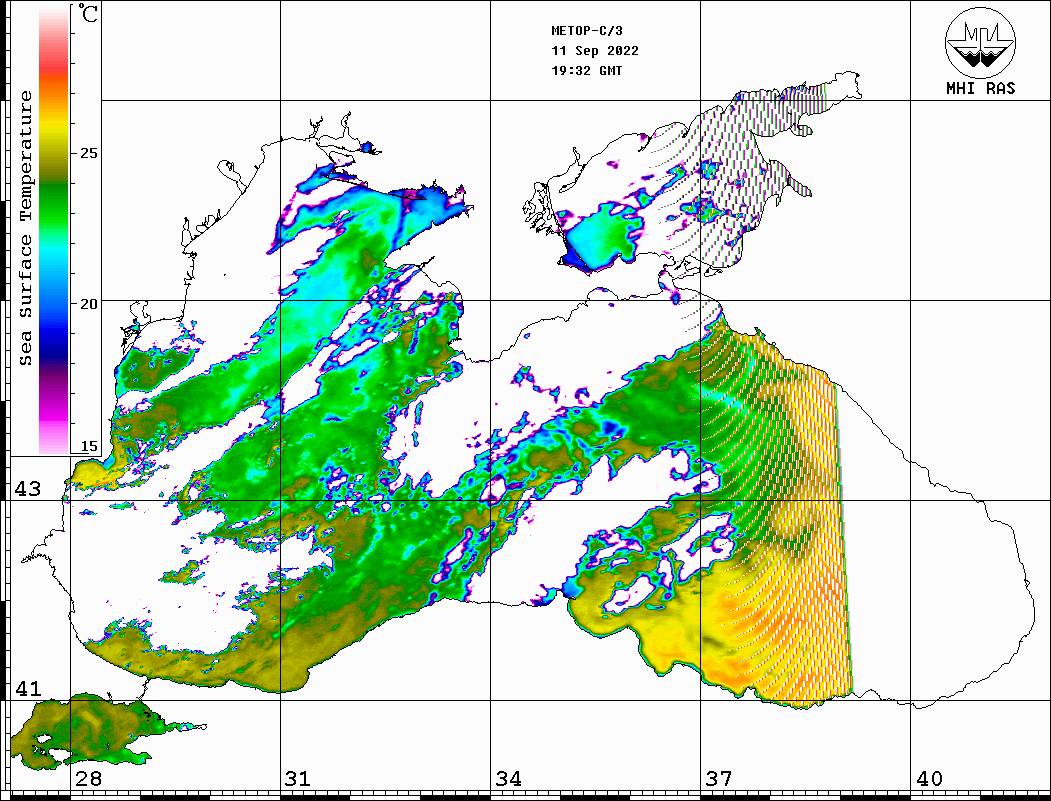Click the longitude label '34'
The image size is (1051, 801).
click(x=508, y=778)
